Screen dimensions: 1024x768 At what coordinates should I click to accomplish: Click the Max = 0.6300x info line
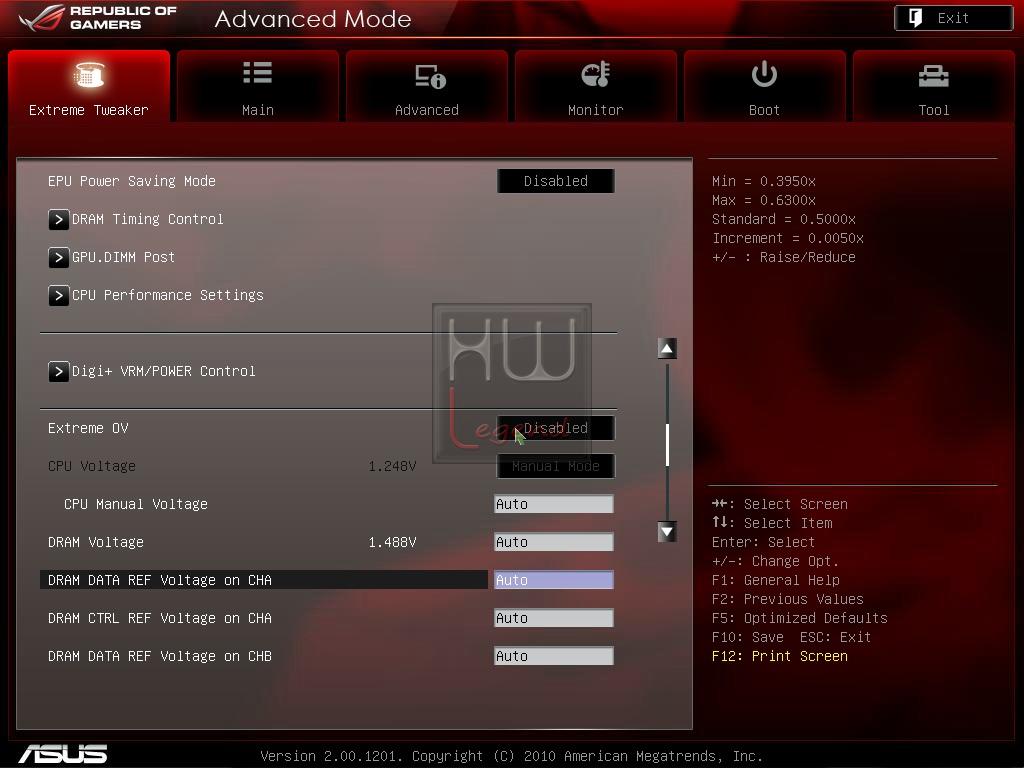764,200
